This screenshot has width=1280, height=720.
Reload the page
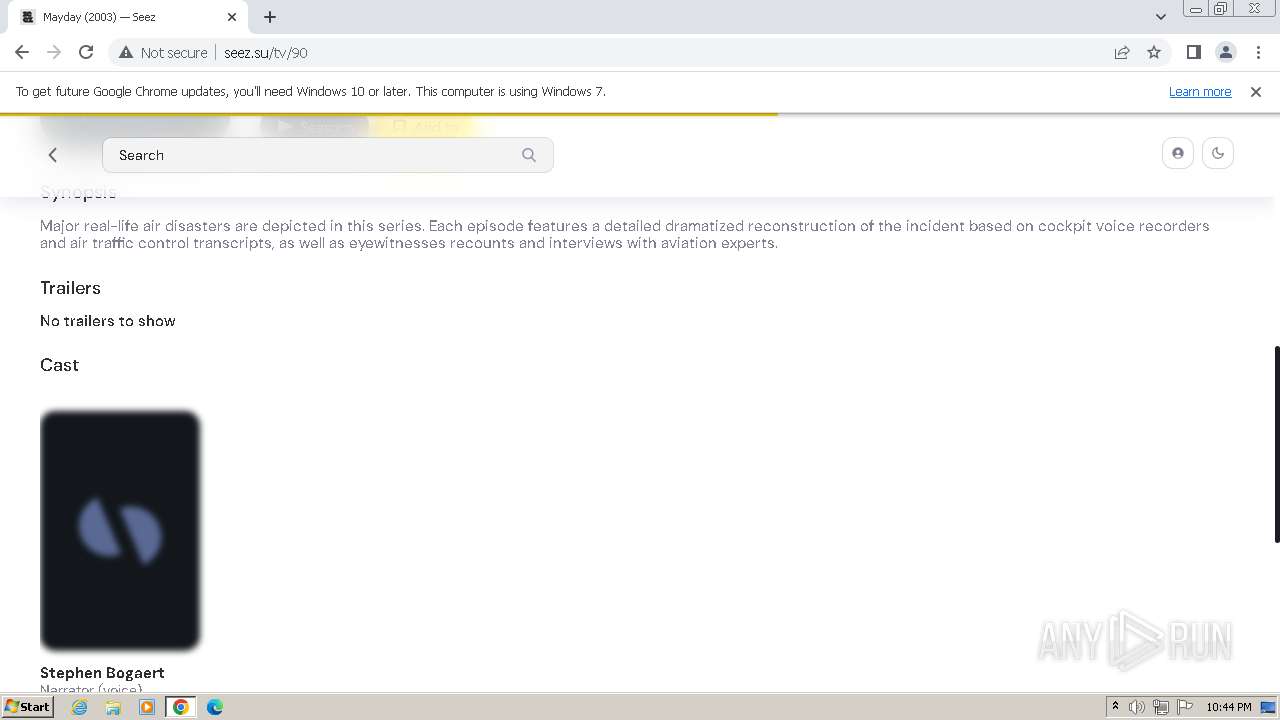tap(86, 52)
